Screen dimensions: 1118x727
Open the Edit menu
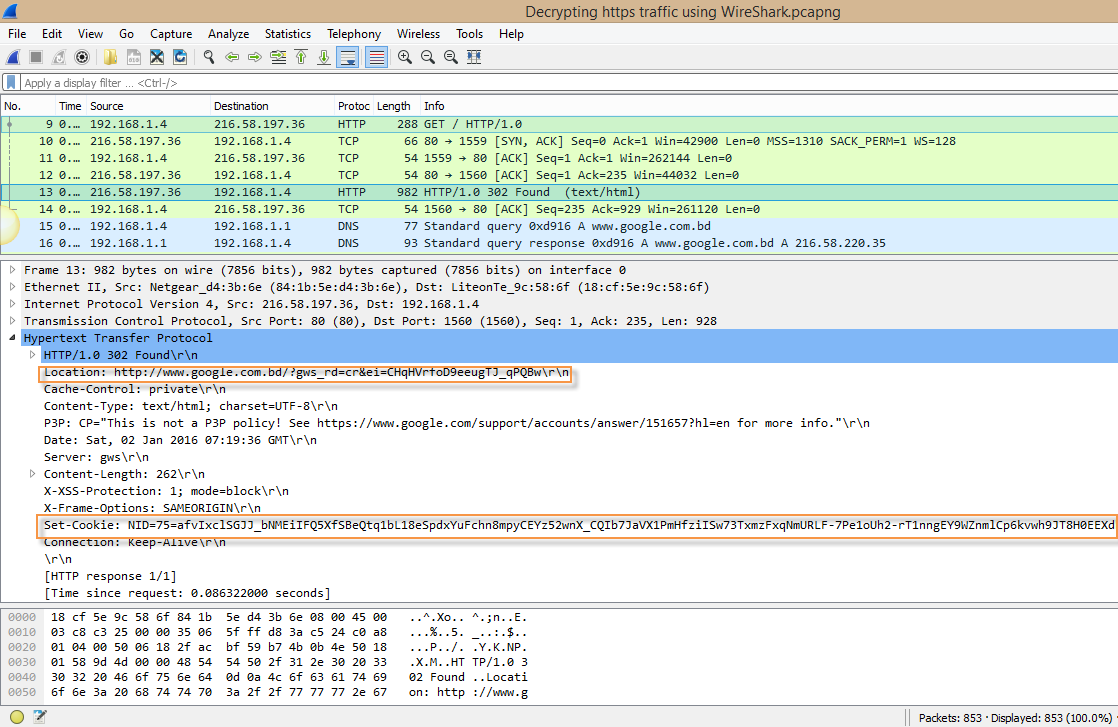point(51,33)
